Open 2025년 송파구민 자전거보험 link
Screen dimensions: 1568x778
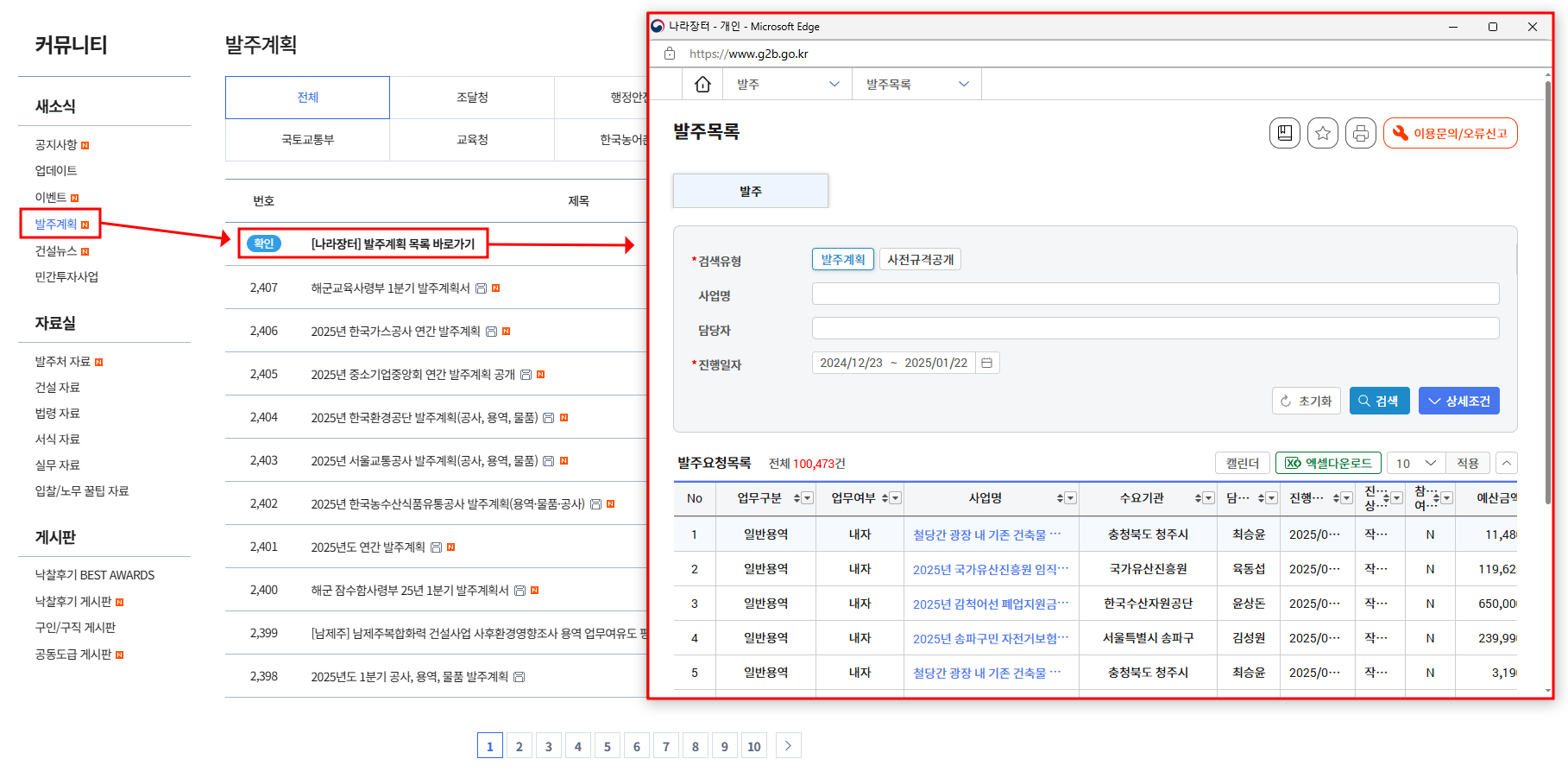(991, 638)
